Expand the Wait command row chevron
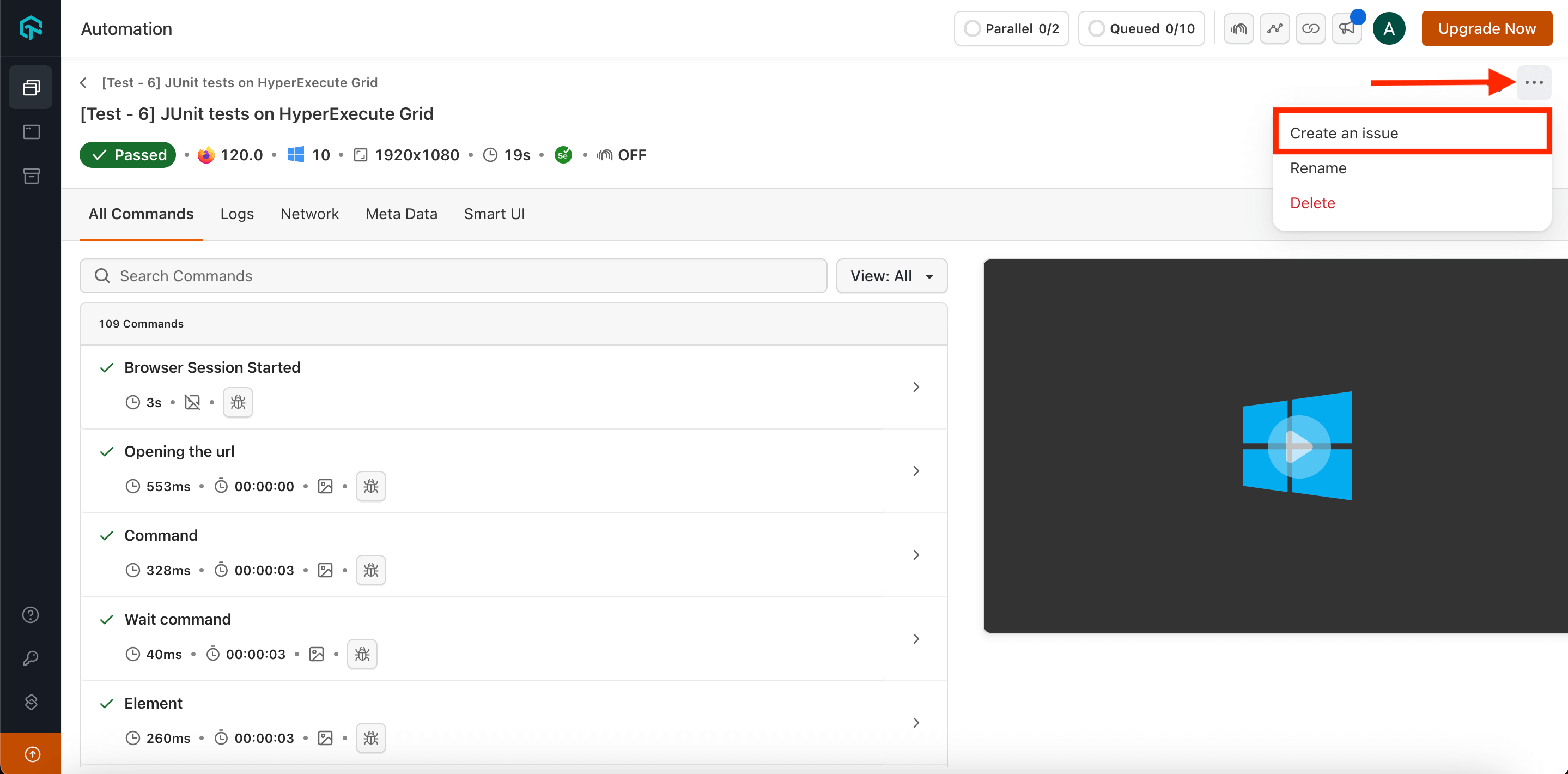Viewport: 1568px width, 774px height. coord(916,638)
